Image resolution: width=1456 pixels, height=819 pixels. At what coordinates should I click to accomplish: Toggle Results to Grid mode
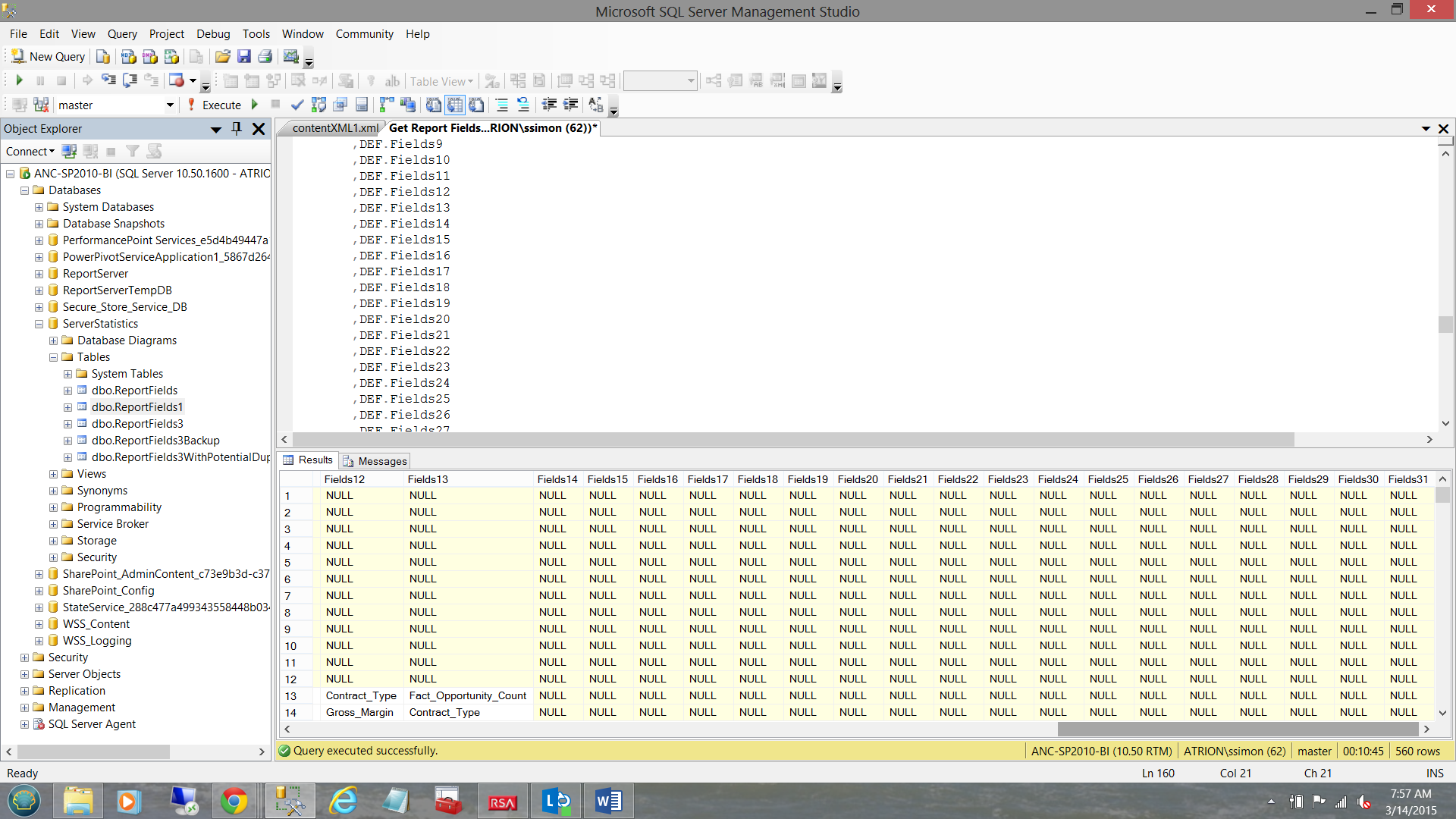[455, 105]
